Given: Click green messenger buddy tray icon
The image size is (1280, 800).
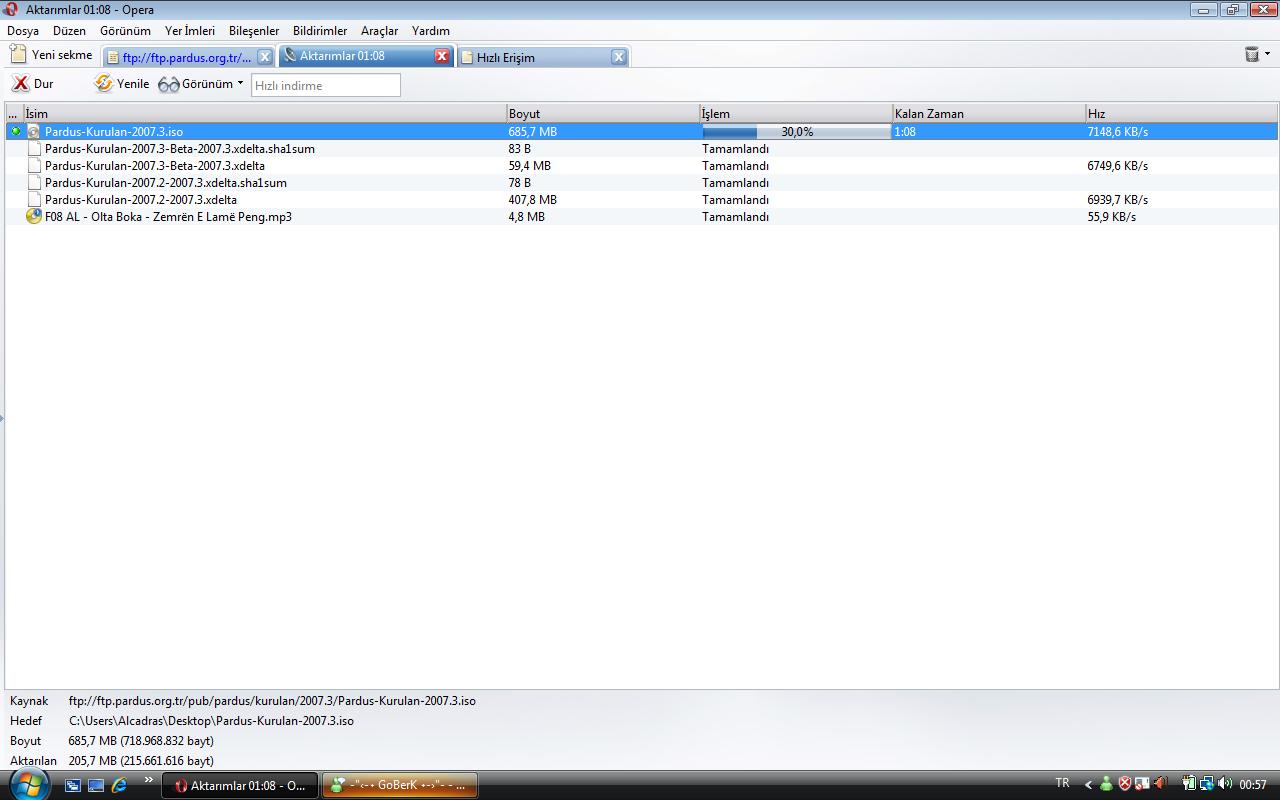Looking at the screenshot, I should 1106,784.
